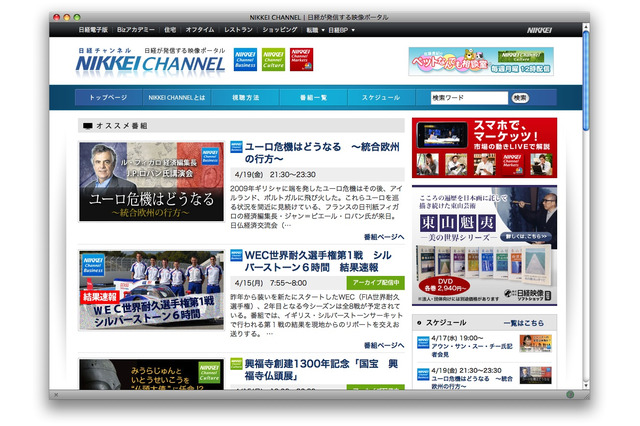This screenshot has height=426, width=640.
Task: Click the vertical scrollbar thumb
Action: [586, 81]
